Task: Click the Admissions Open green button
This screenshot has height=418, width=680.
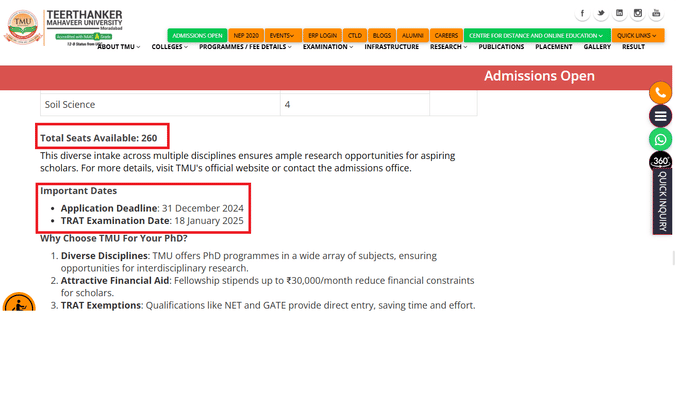Action: click(x=197, y=36)
